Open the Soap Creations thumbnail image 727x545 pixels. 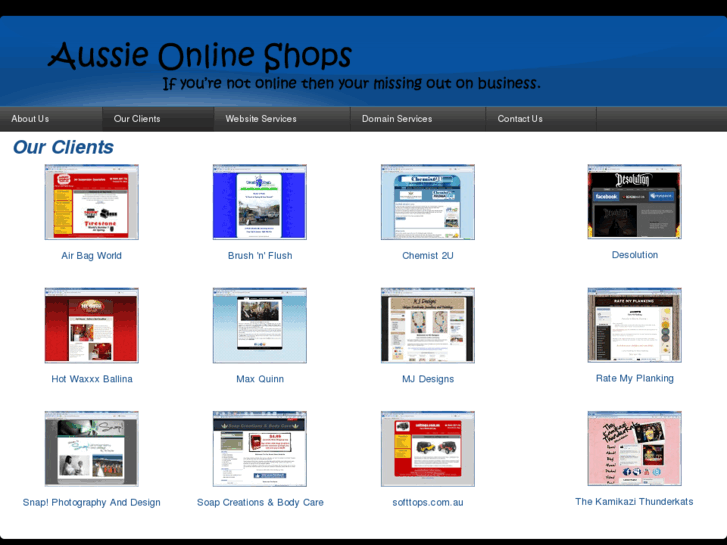coord(260,449)
